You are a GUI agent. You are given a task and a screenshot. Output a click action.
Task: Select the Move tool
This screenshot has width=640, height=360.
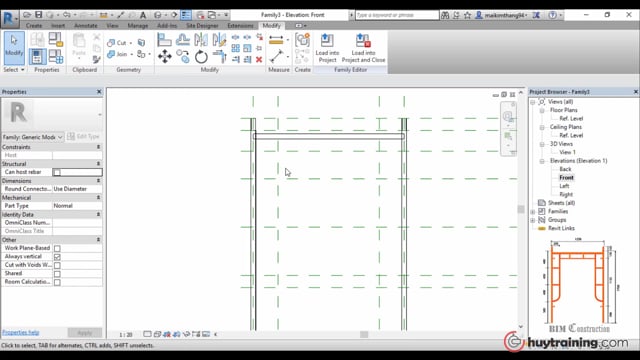[x=164, y=56]
